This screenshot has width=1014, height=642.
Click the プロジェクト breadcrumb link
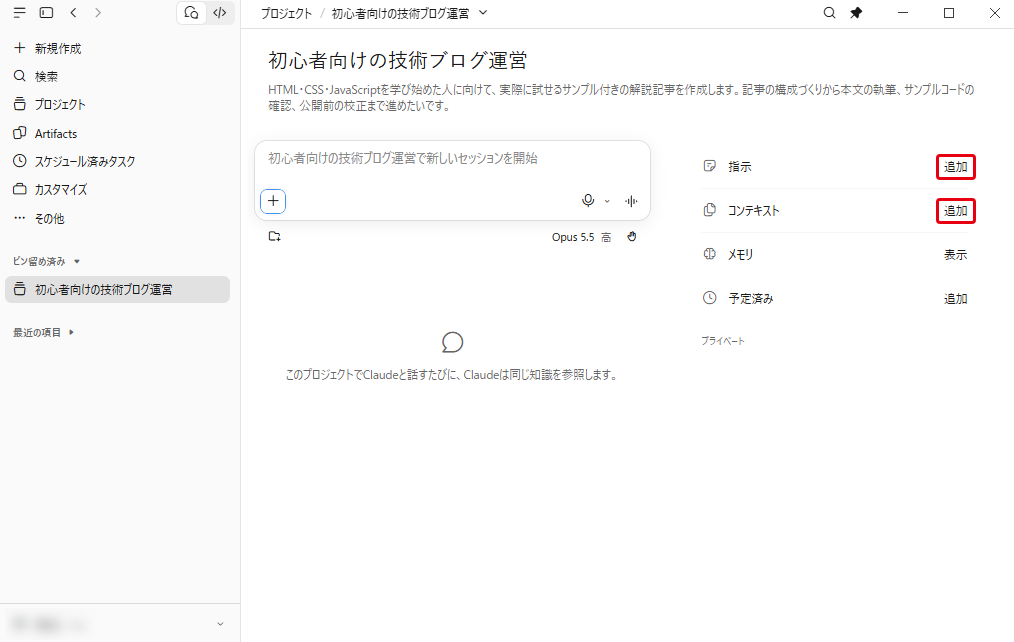(286, 14)
